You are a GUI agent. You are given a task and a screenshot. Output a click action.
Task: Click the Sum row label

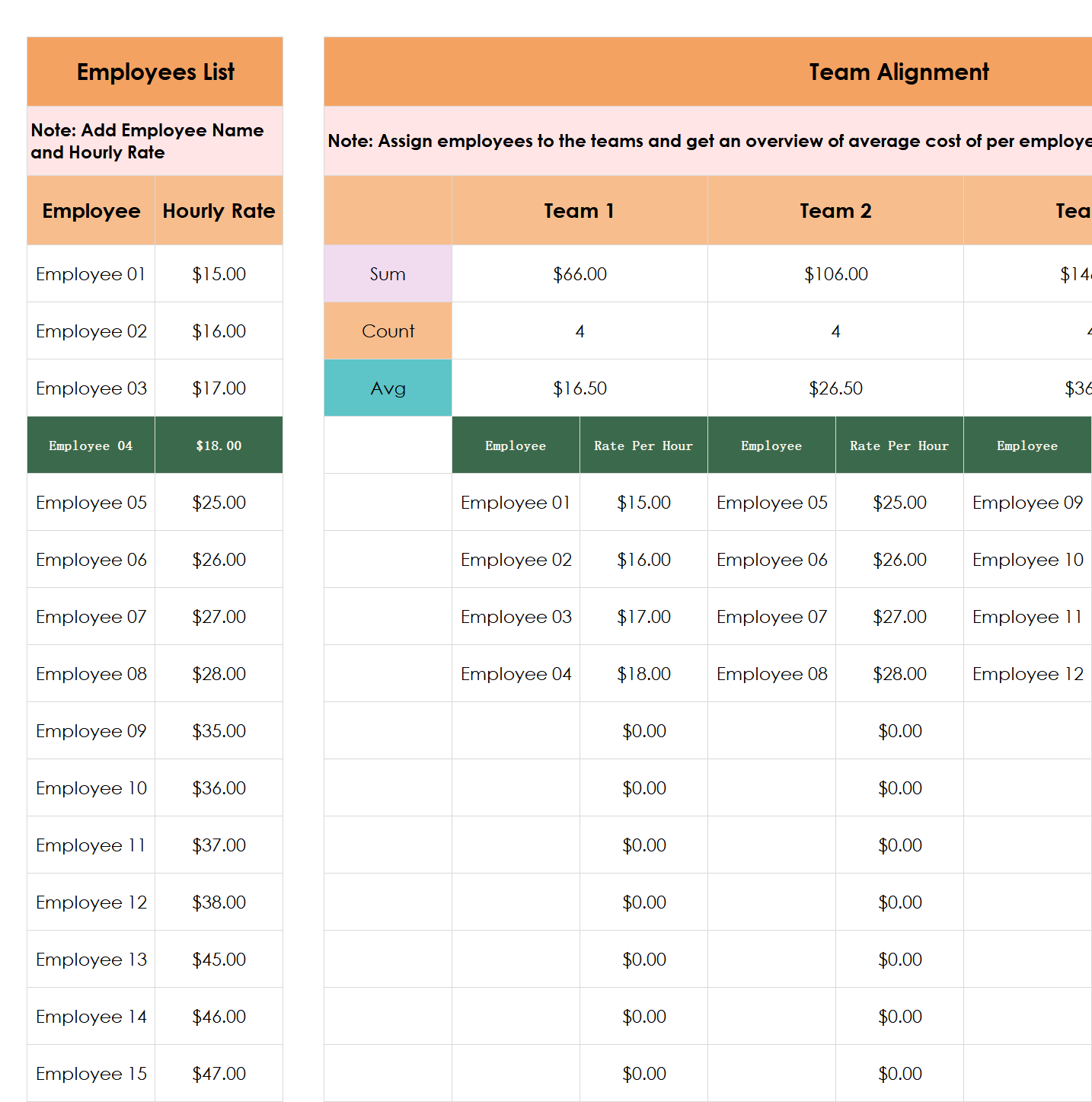(388, 274)
